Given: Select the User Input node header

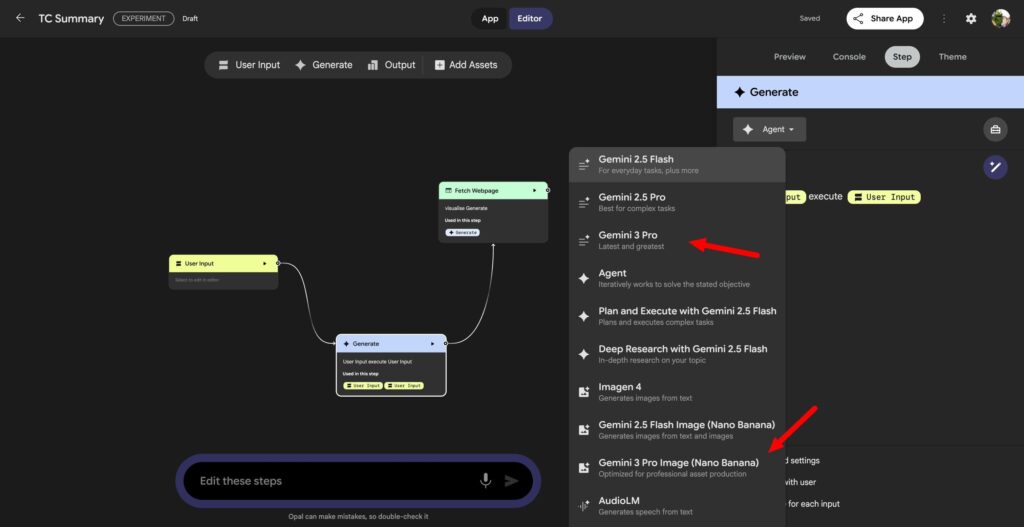Looking at the screenshot, I should pyautogui.click(x=223, y=263).
